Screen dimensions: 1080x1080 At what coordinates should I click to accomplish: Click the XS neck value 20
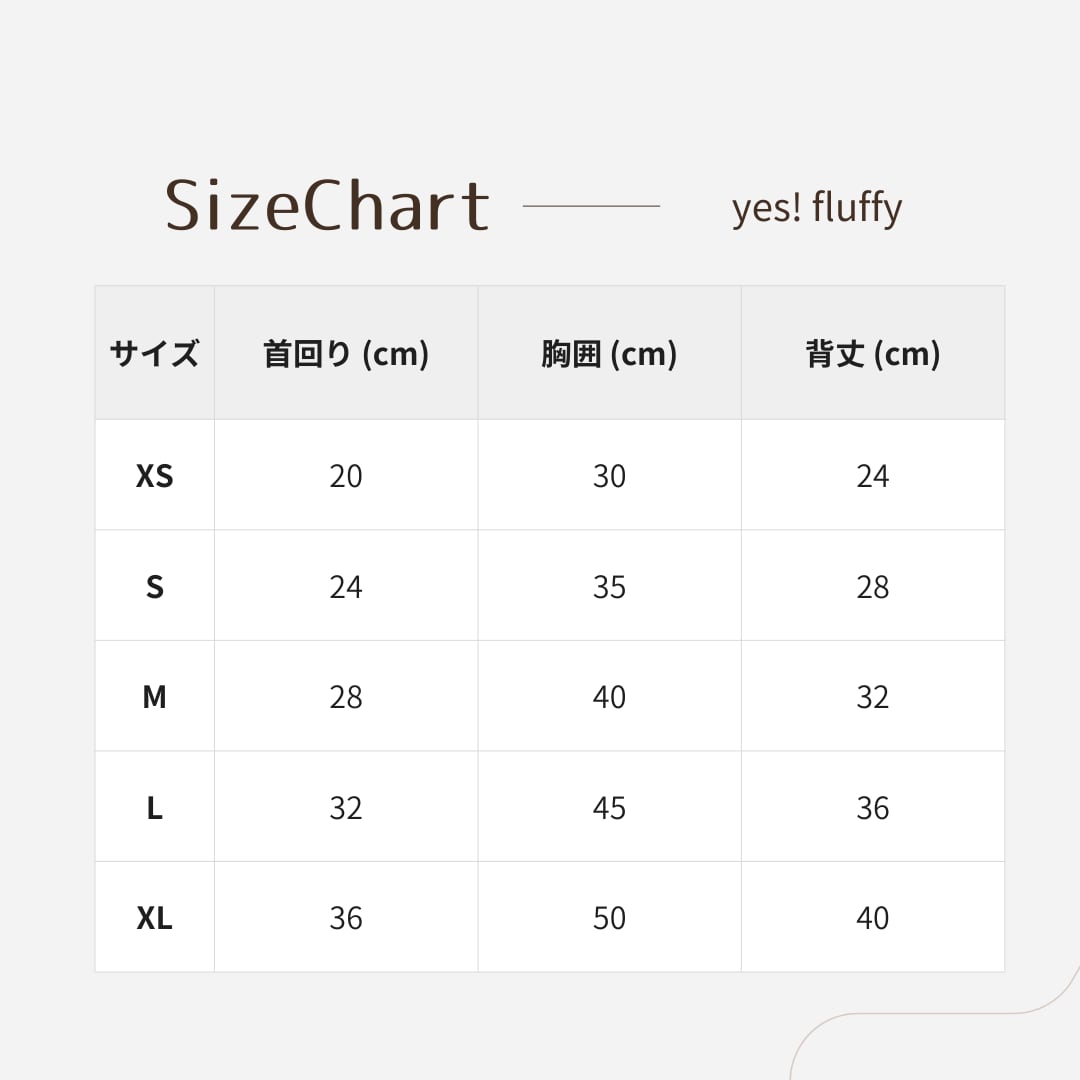[x=346, y=476]
